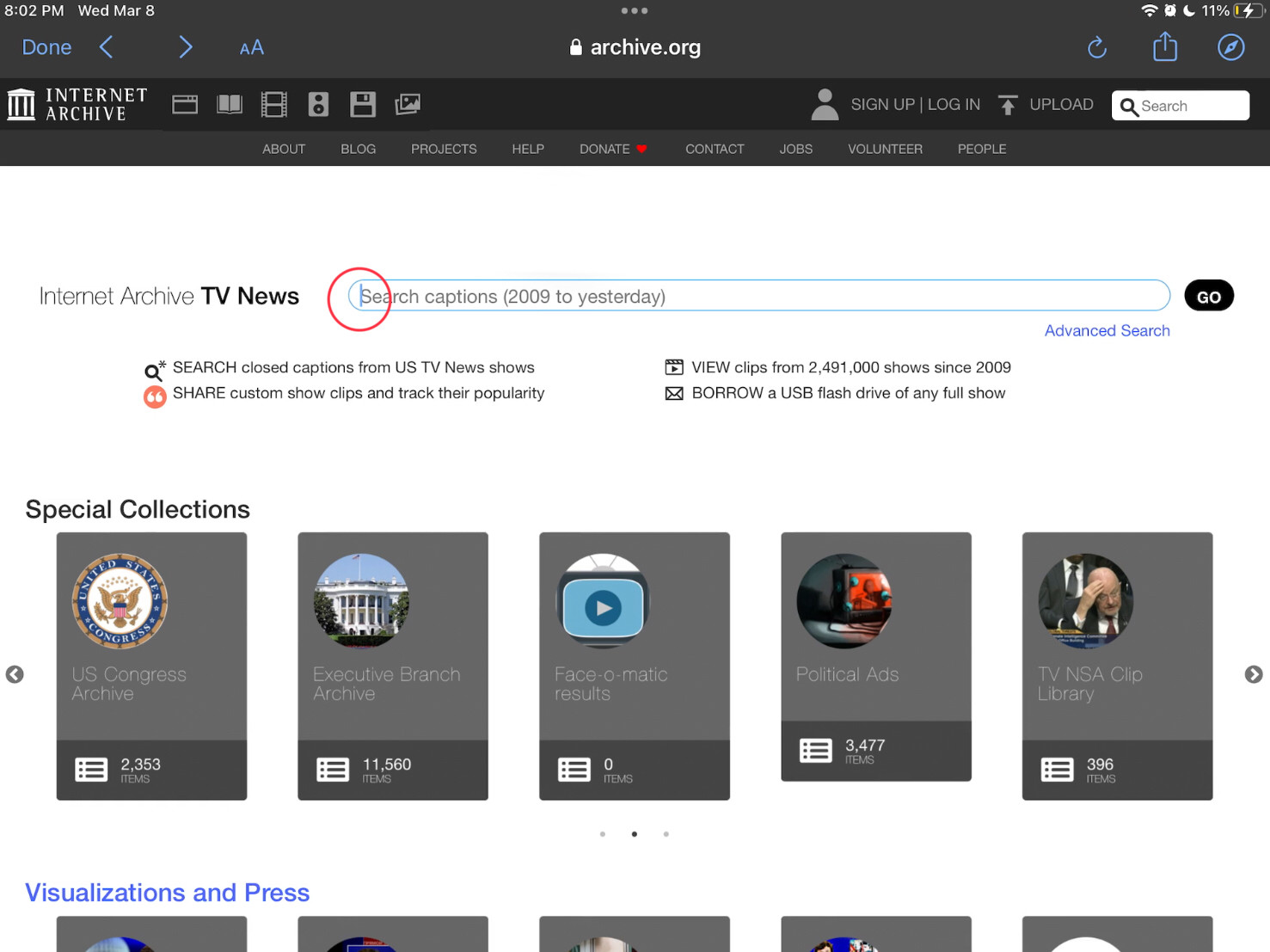
Task: Open the share sheet icon
Action: (1165, 46)
